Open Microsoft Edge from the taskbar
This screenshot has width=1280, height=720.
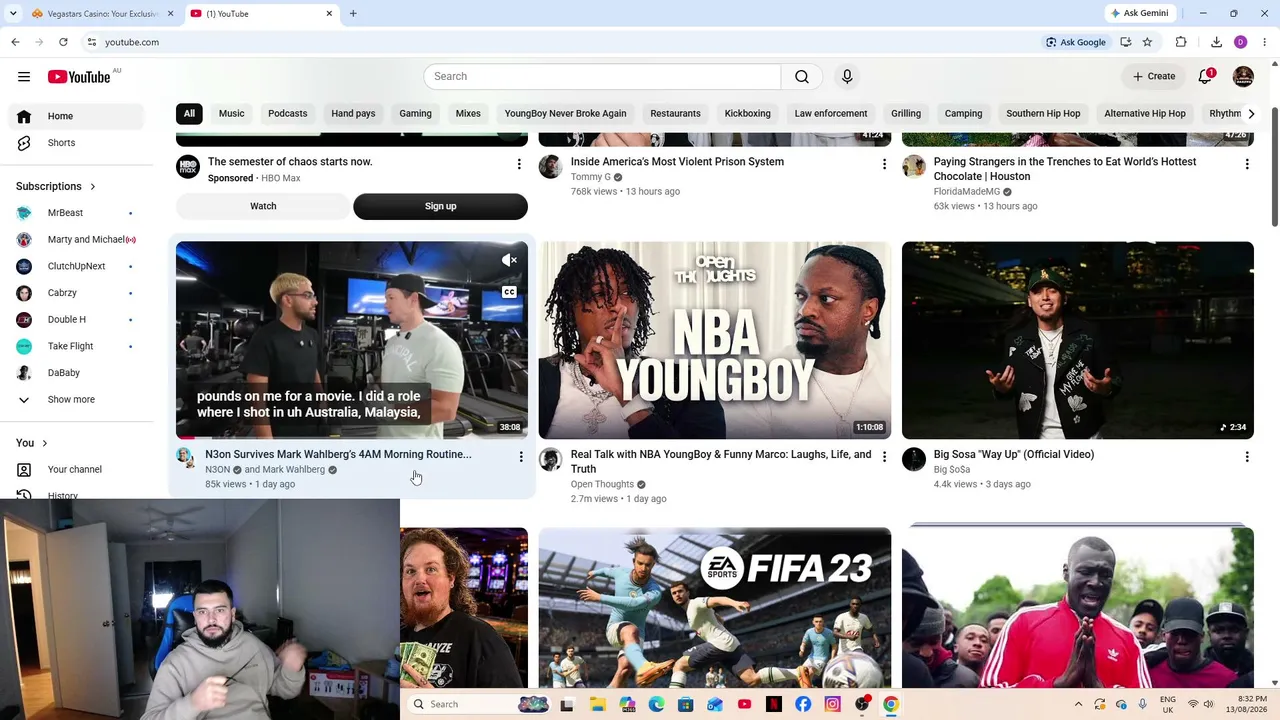[x=656, y=704]
